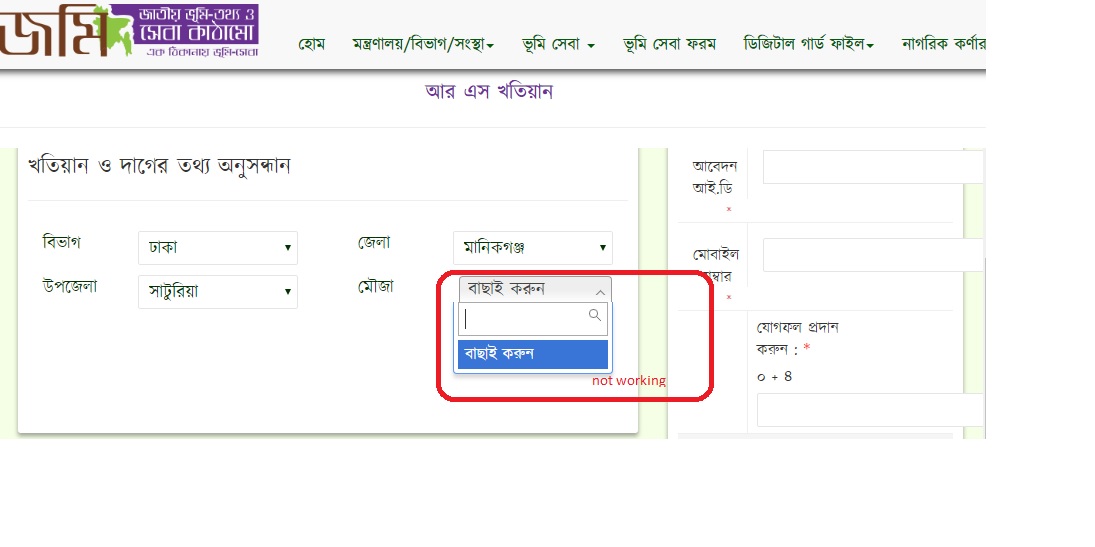The height and width of the screenshot is (547, 1095).
Task: Click the মৌজা dropdown search field
Action: click(x=533, y=319)
